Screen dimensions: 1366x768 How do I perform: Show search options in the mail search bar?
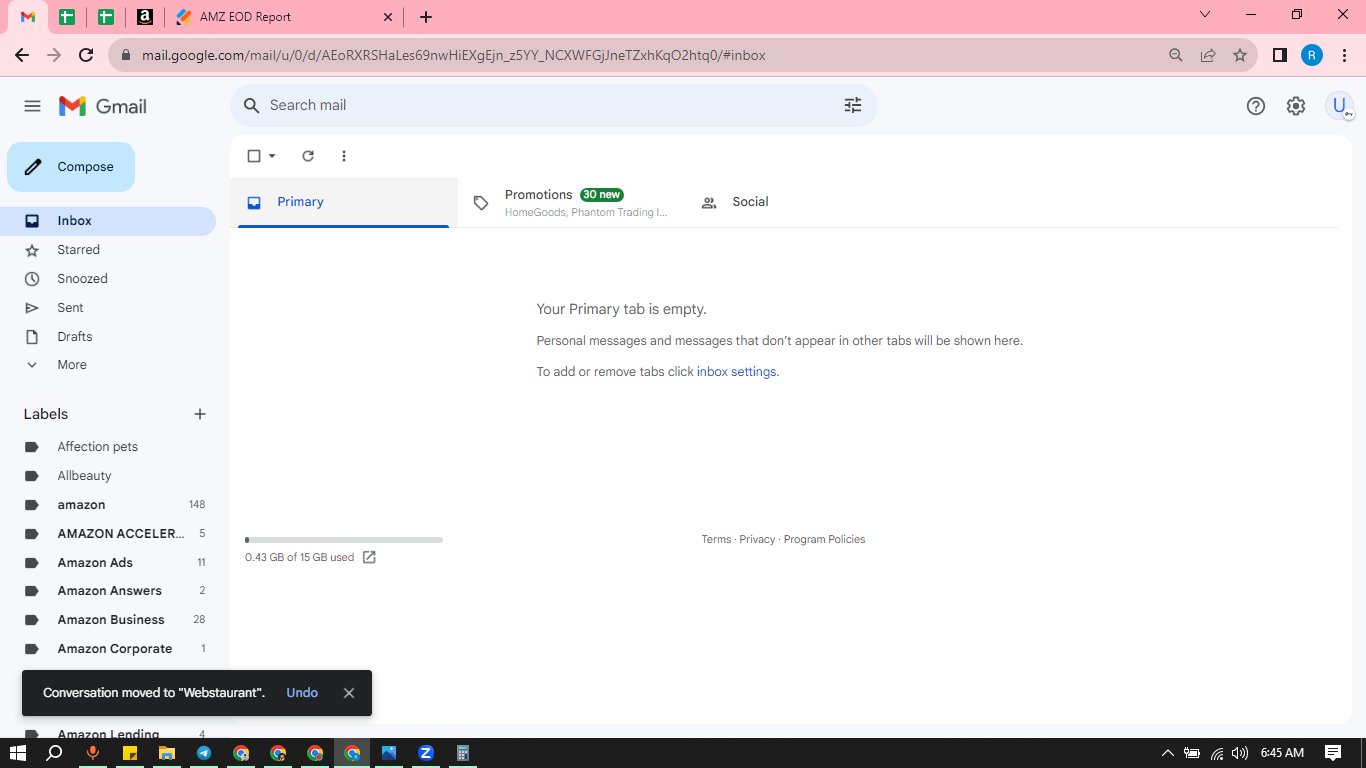click(x=853, y=105)
